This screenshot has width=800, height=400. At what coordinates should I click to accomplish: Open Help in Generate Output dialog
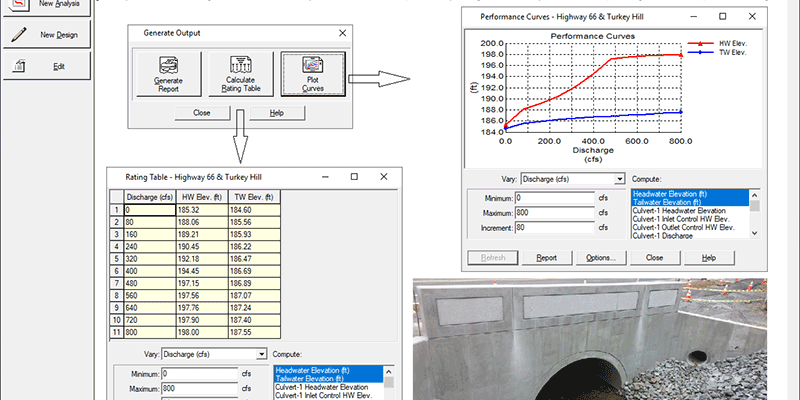tap(277, 113)
